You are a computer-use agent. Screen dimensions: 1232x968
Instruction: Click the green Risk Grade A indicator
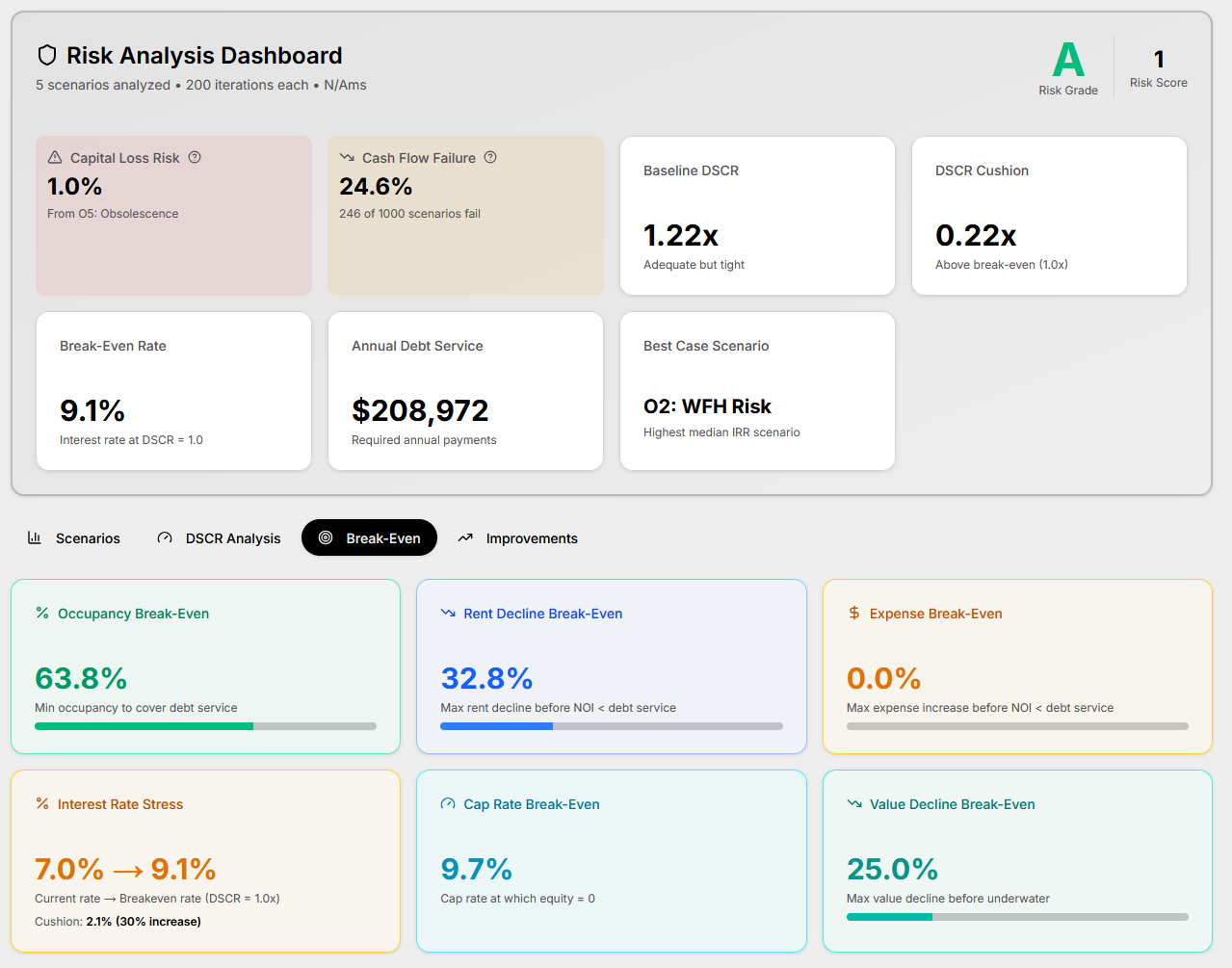coord(1067,61)
